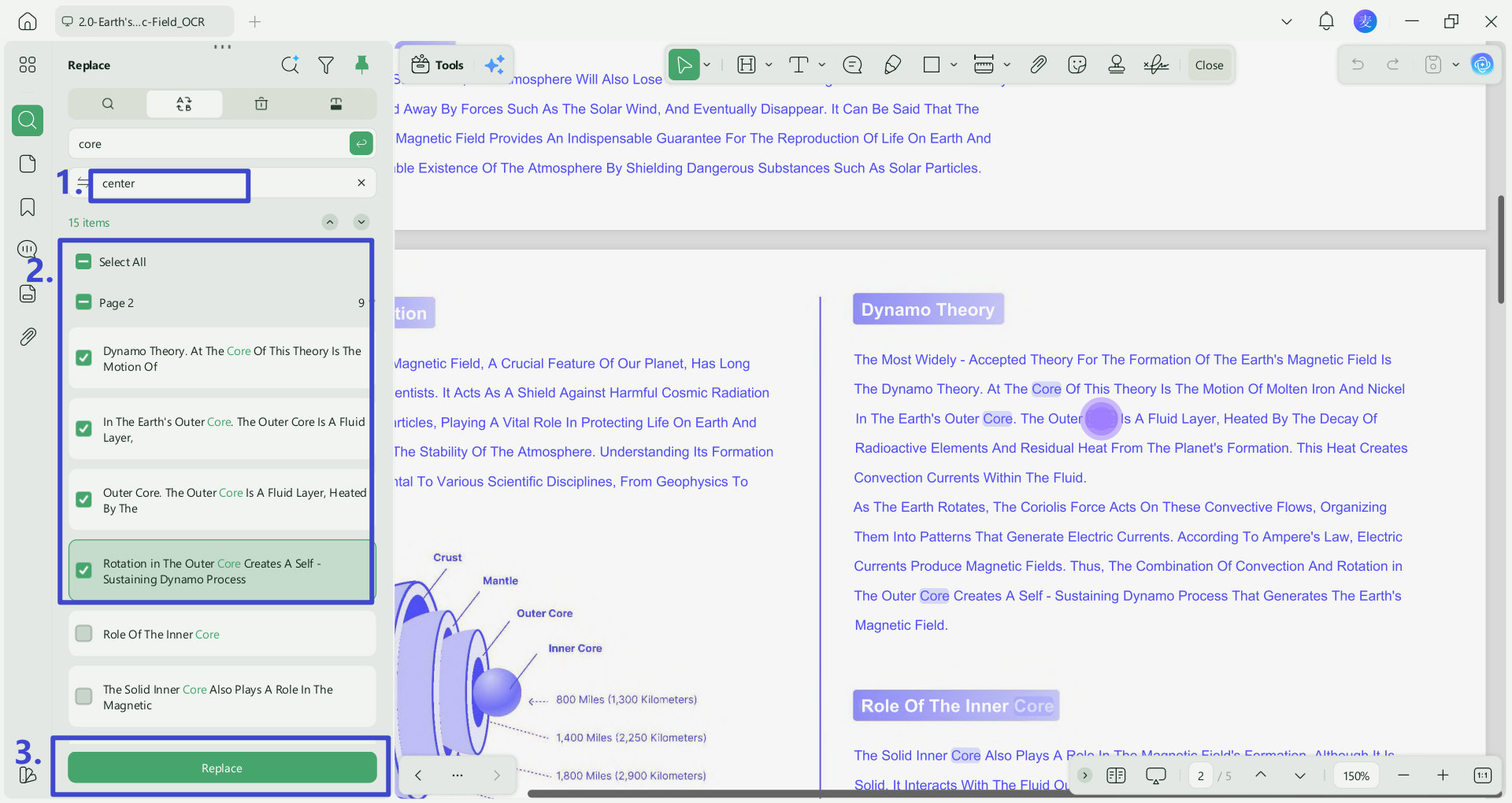Select the cursor select tool
Image resolution: width=1512 pixels, height=803 pixels.
[684, 65]
